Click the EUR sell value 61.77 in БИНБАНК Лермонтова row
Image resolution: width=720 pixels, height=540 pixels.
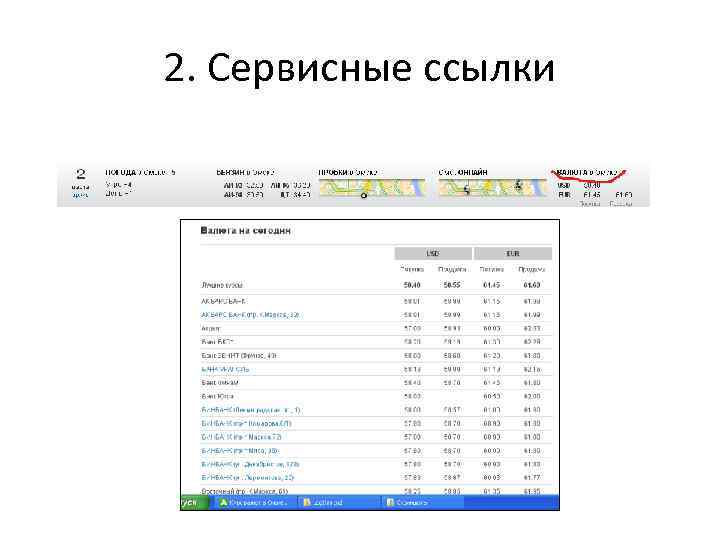click(532, 478)
